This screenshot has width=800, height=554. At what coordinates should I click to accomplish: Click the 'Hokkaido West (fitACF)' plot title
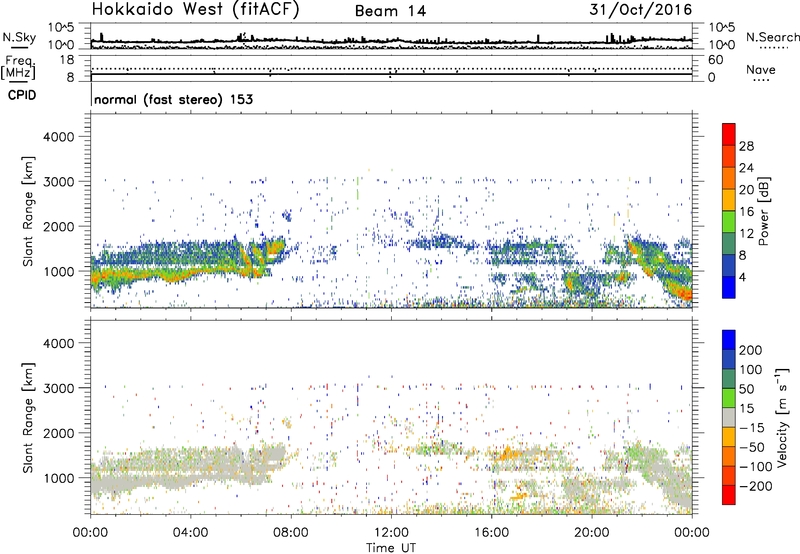coord(195,9)
